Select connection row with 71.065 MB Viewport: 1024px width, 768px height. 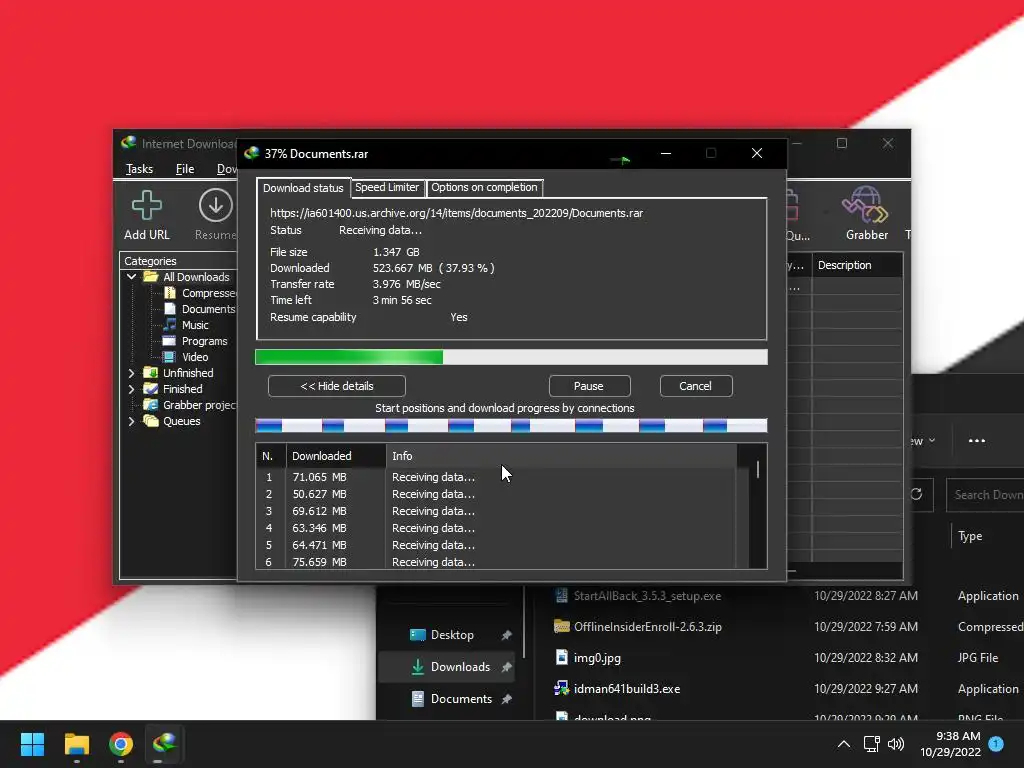(496, 477)
